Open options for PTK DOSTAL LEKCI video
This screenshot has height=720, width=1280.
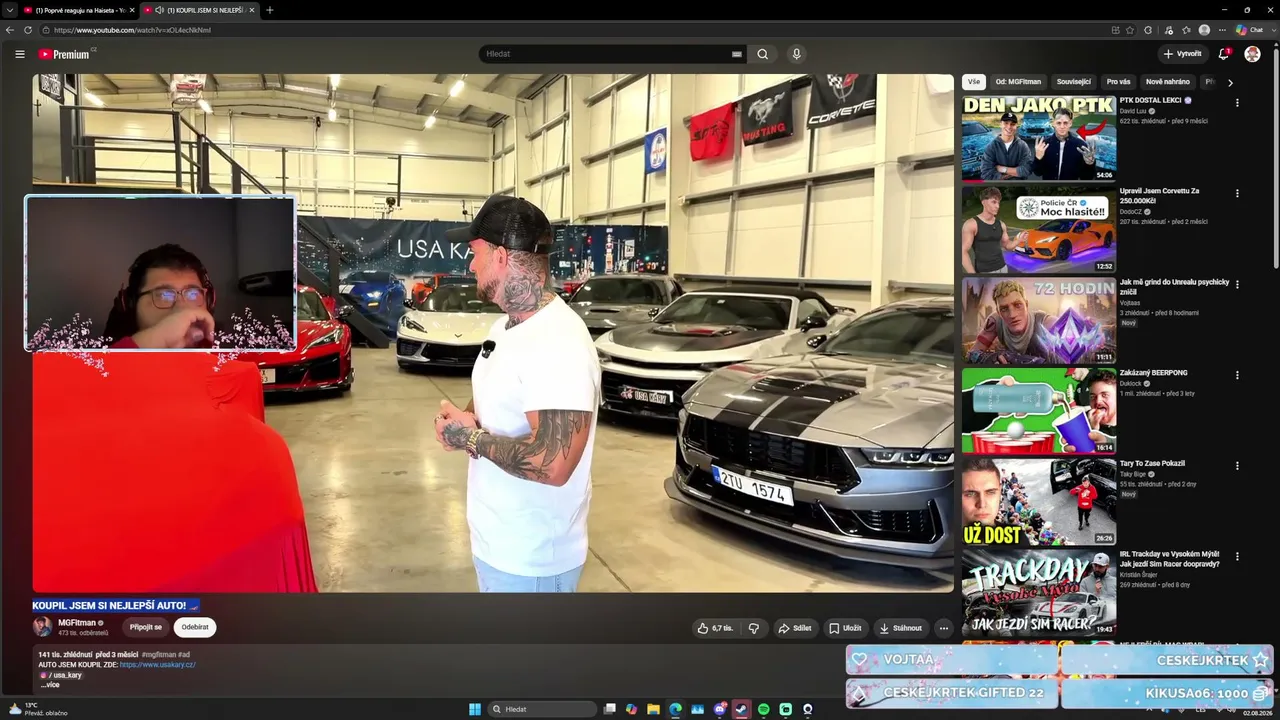pyautogui.click(x=1237, y=102)
